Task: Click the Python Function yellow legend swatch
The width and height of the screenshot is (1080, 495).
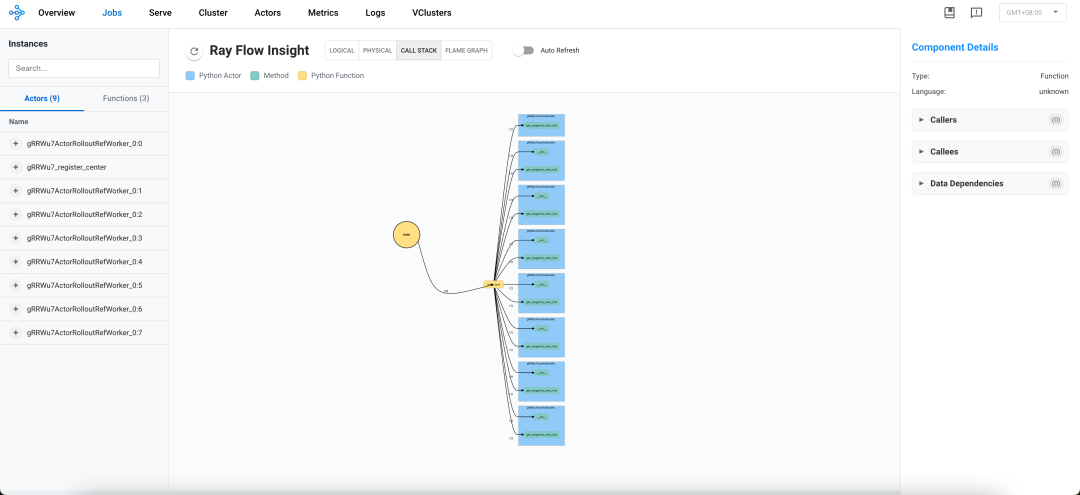Action: (302, 76)
